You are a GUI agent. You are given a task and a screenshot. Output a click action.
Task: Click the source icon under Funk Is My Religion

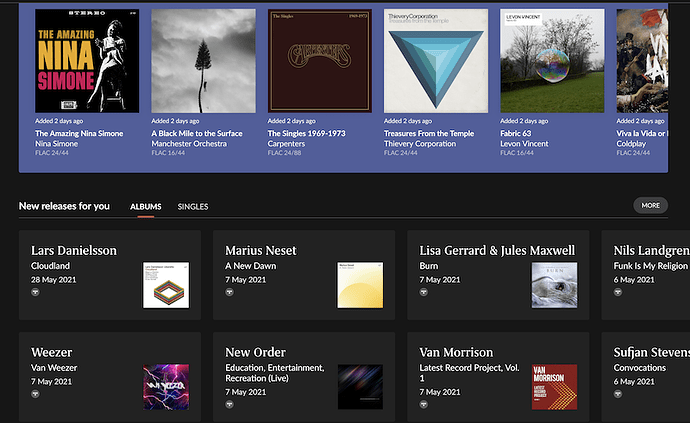pyautogui.click(x=618, y=292)
